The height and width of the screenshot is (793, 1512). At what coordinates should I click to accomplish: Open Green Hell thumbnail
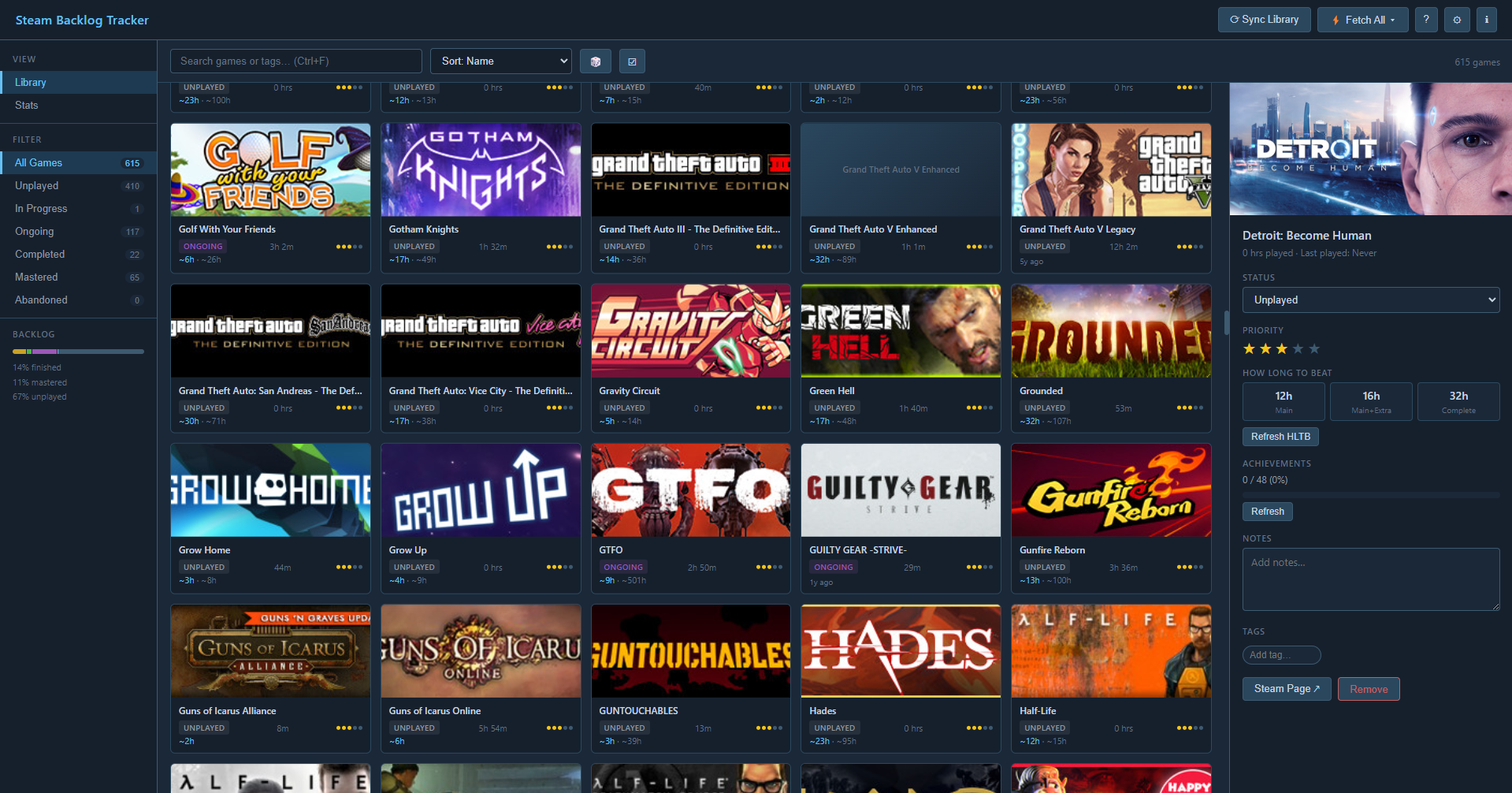pos(901,331)
